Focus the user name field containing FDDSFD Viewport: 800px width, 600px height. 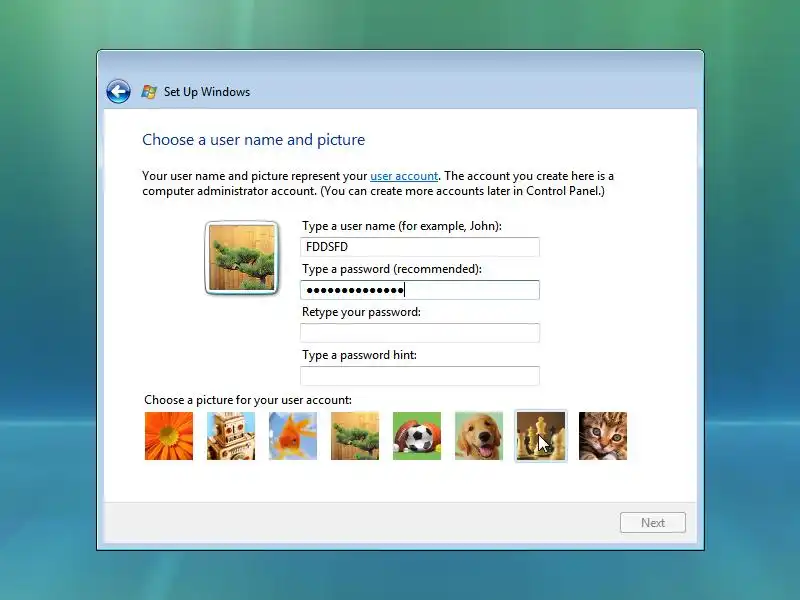(420, 247)
